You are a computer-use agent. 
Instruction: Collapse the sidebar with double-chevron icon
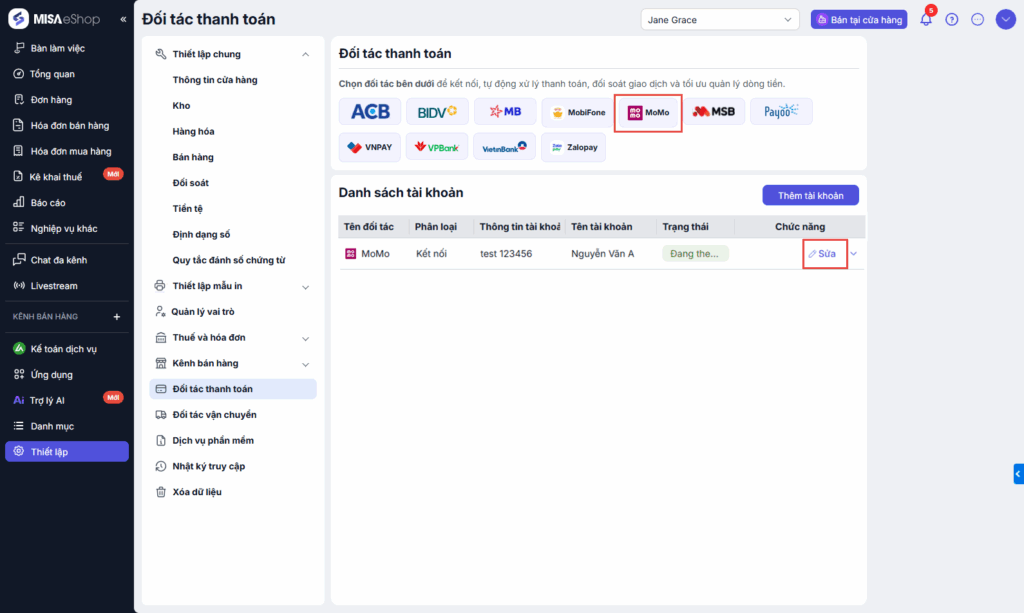coord(123,19)
